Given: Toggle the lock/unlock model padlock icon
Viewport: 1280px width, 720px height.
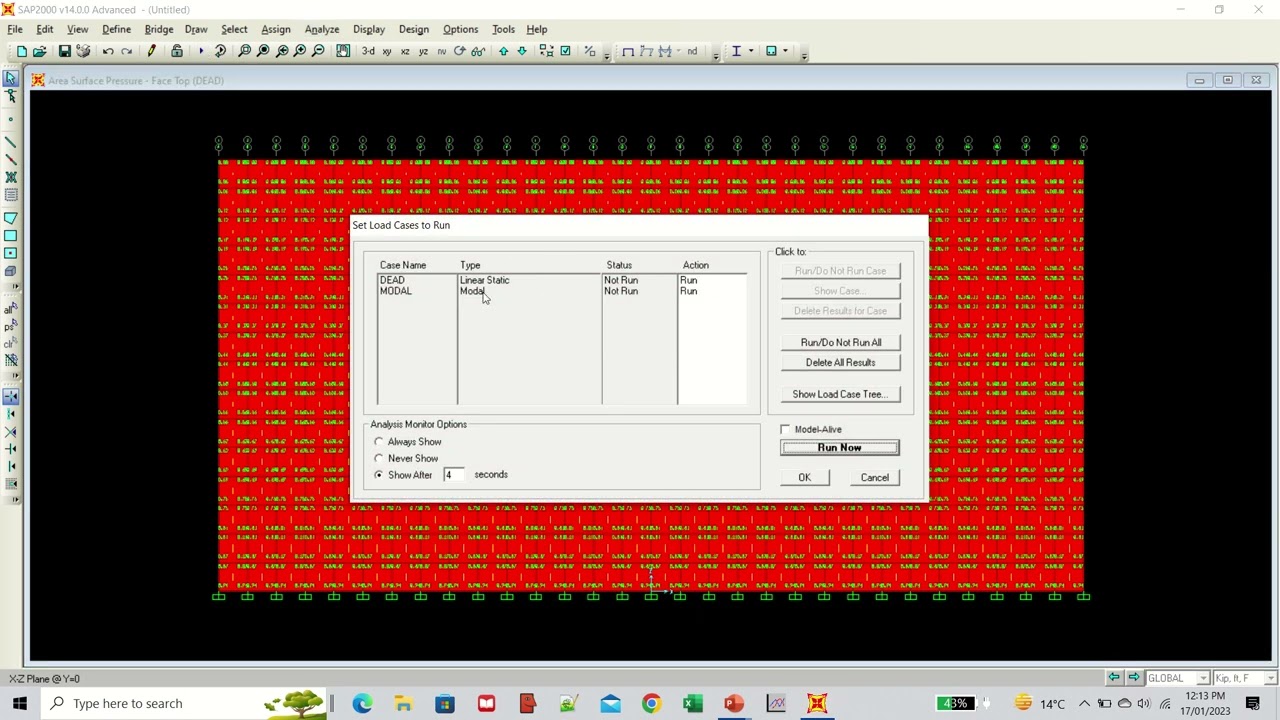Looking at the screenshot, I should tap(177, 51).
